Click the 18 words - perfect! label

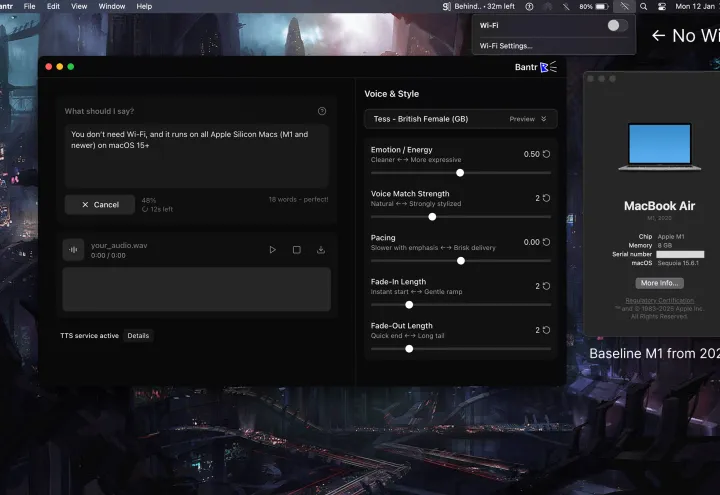click(x=298, y=199)
